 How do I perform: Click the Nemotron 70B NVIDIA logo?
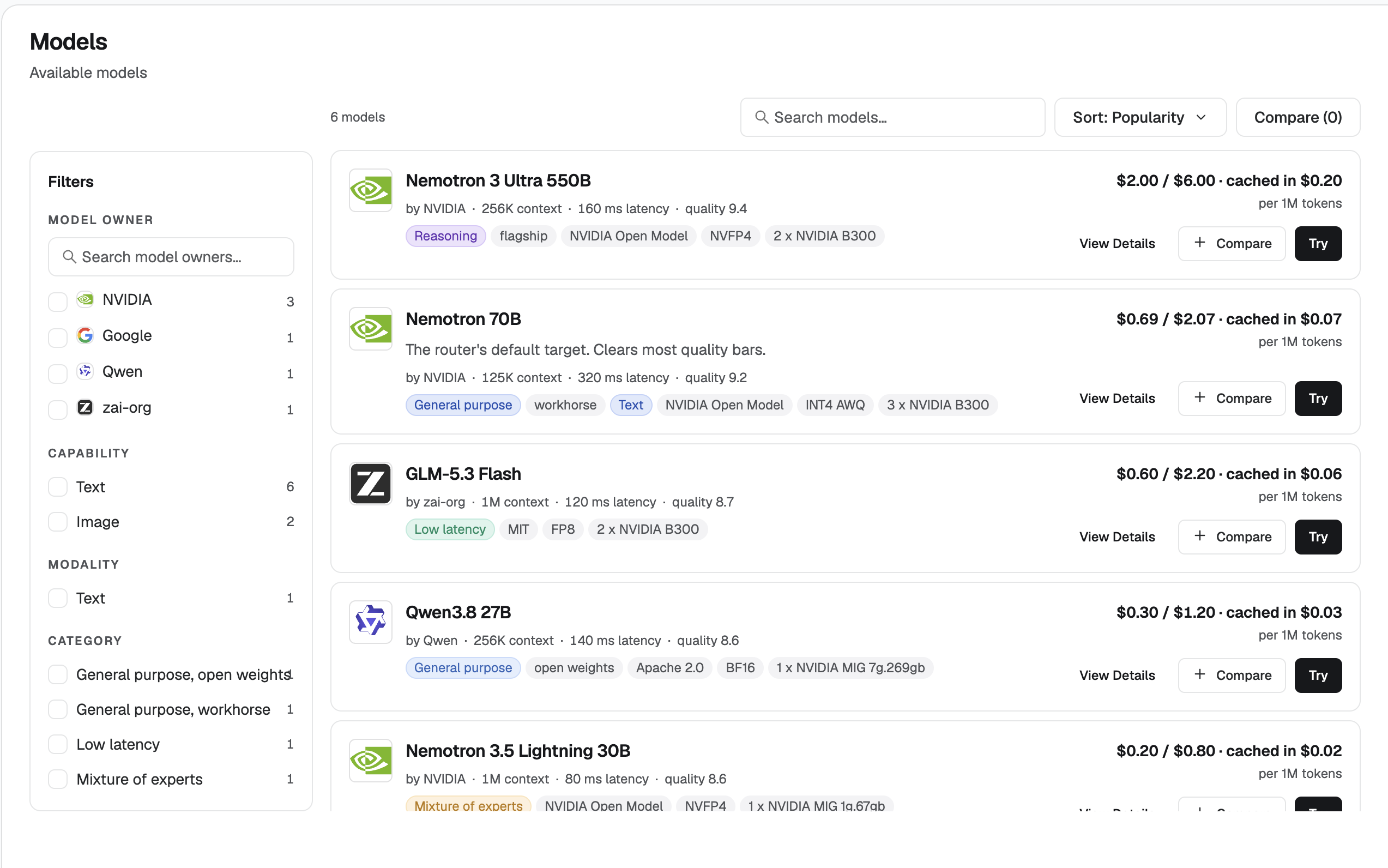tap(370, 329)
